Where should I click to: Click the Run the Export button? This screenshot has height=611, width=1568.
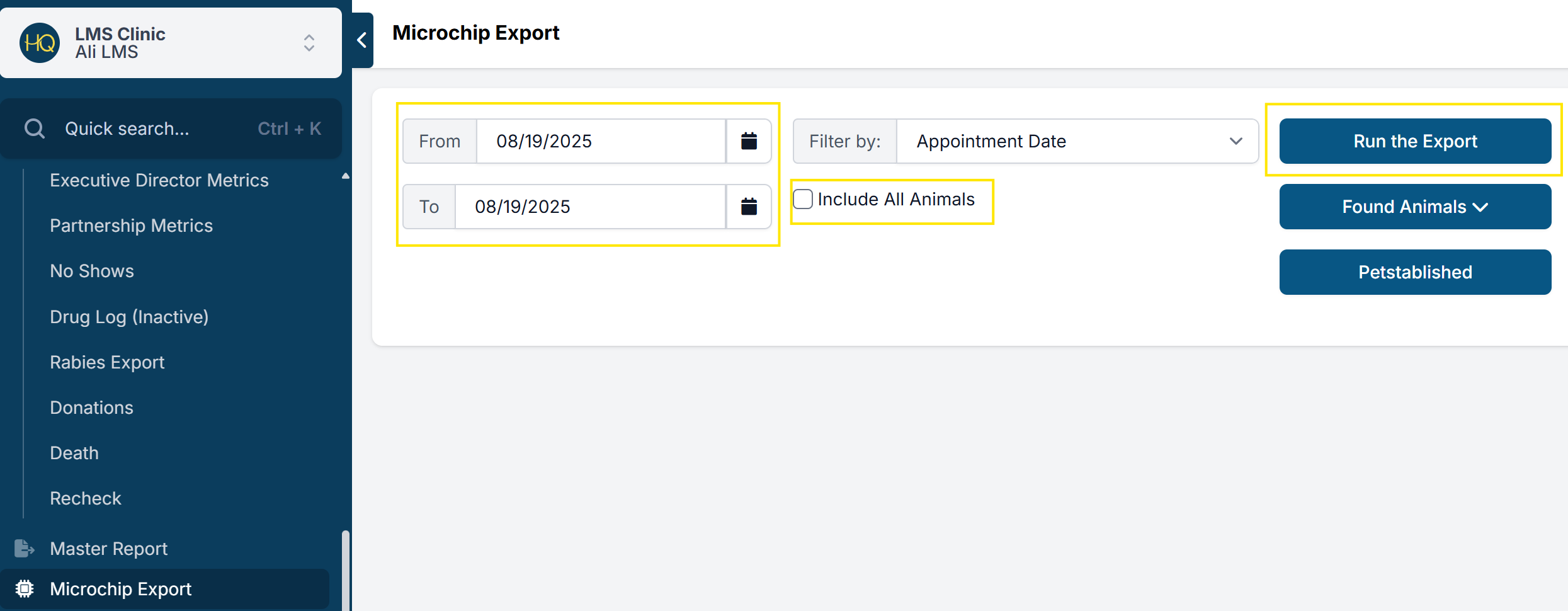click(x=1414, y=141)
